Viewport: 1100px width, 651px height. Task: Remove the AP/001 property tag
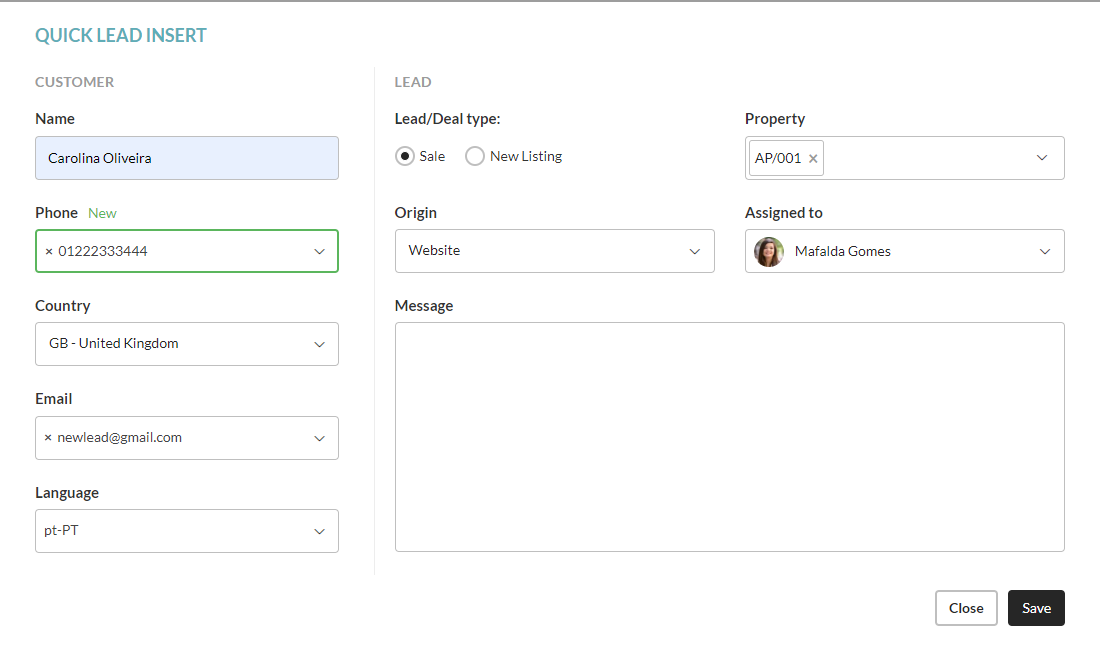click(x=813, y=159)
